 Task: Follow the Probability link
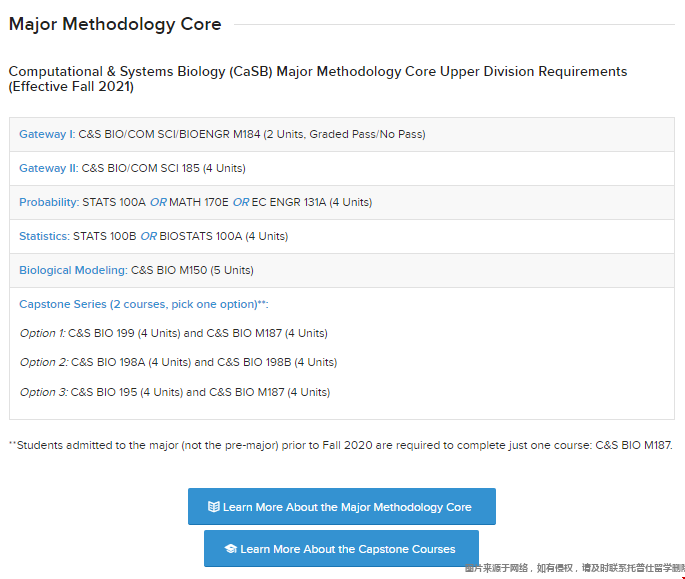tap(48, 202)
